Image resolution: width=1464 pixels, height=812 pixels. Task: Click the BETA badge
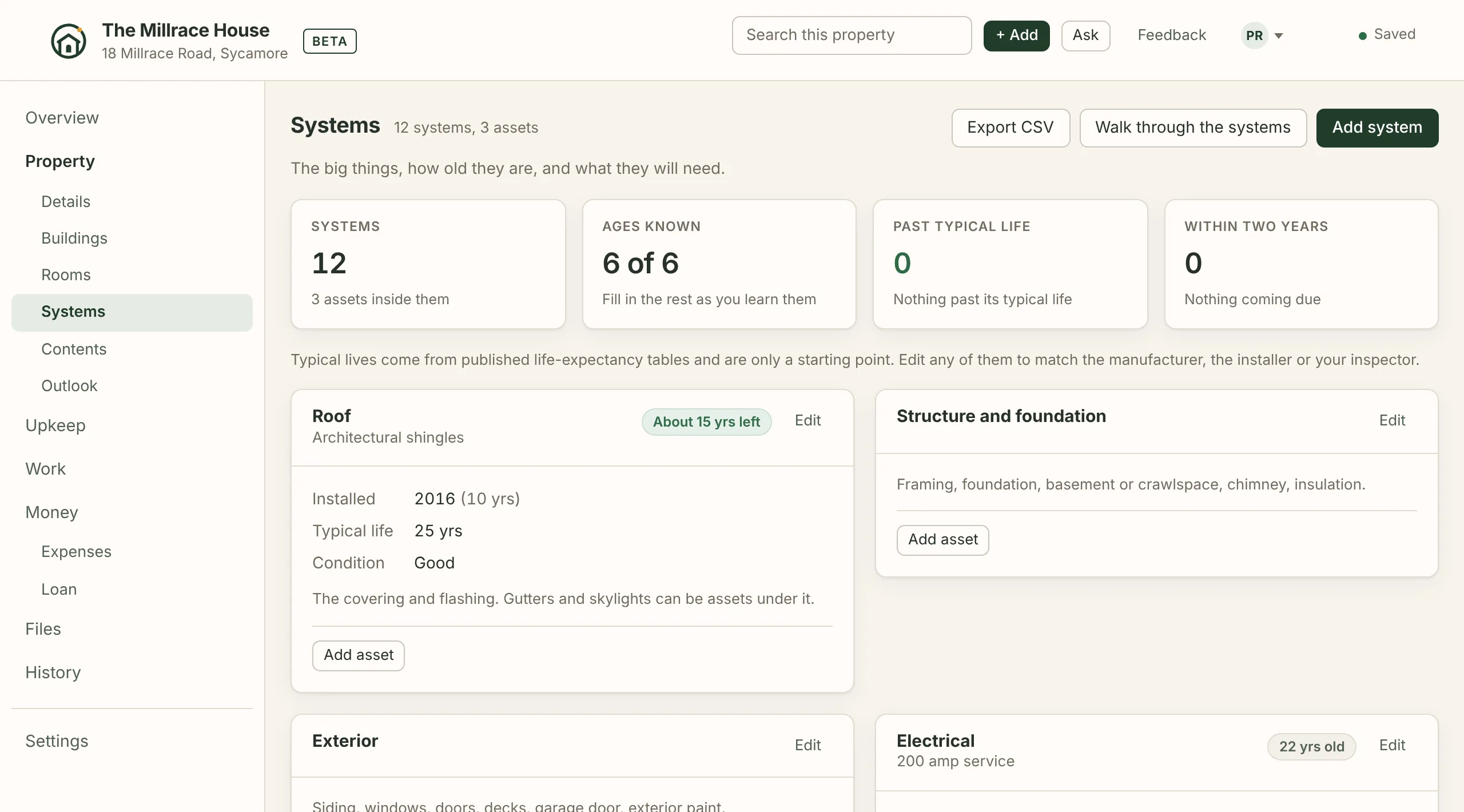[x=329, y=41]
